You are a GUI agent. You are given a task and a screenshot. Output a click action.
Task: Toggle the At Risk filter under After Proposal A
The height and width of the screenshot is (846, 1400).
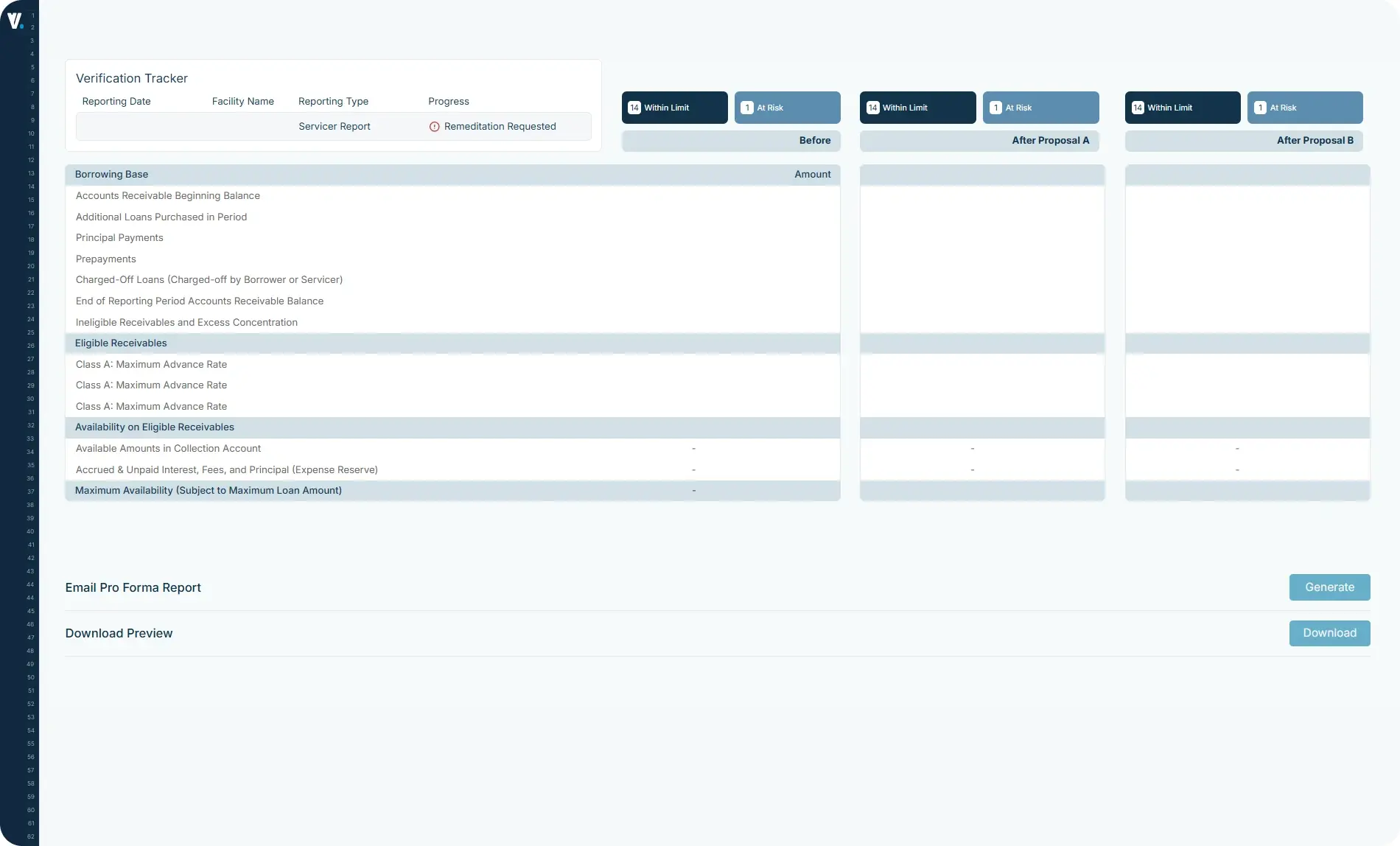tap(1040, 107)
